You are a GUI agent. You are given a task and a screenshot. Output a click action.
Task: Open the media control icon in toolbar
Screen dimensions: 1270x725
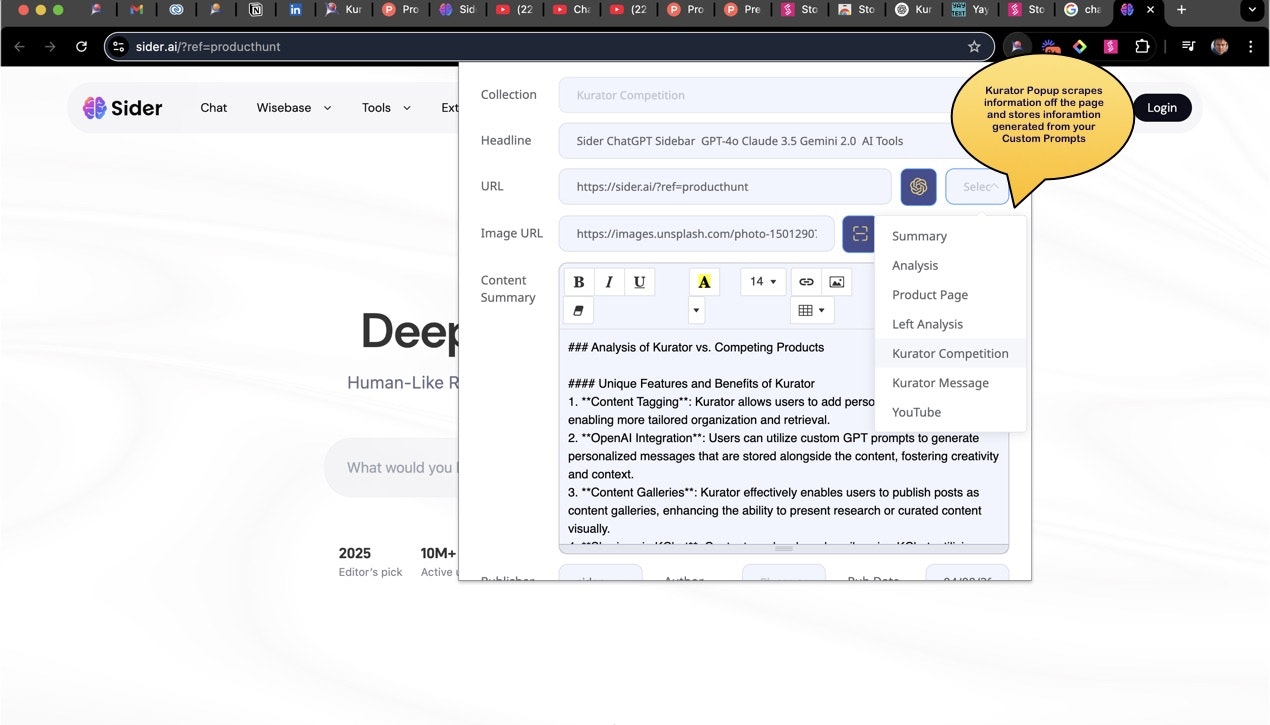click(1188, 46)
